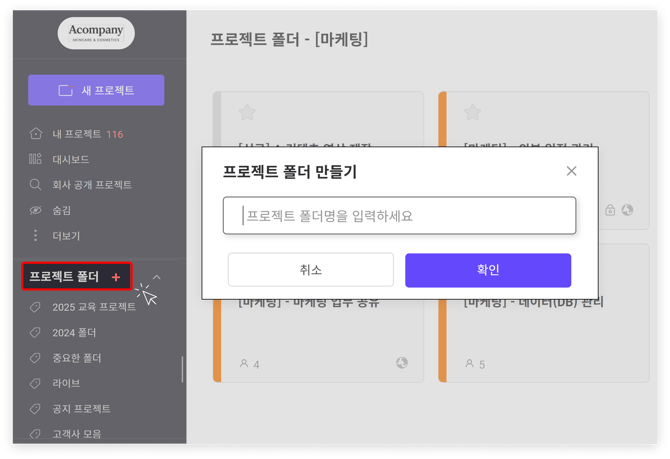Confirm with the purple 확인 button
Viewport: 670px width, 459px height.
[487, 270]
